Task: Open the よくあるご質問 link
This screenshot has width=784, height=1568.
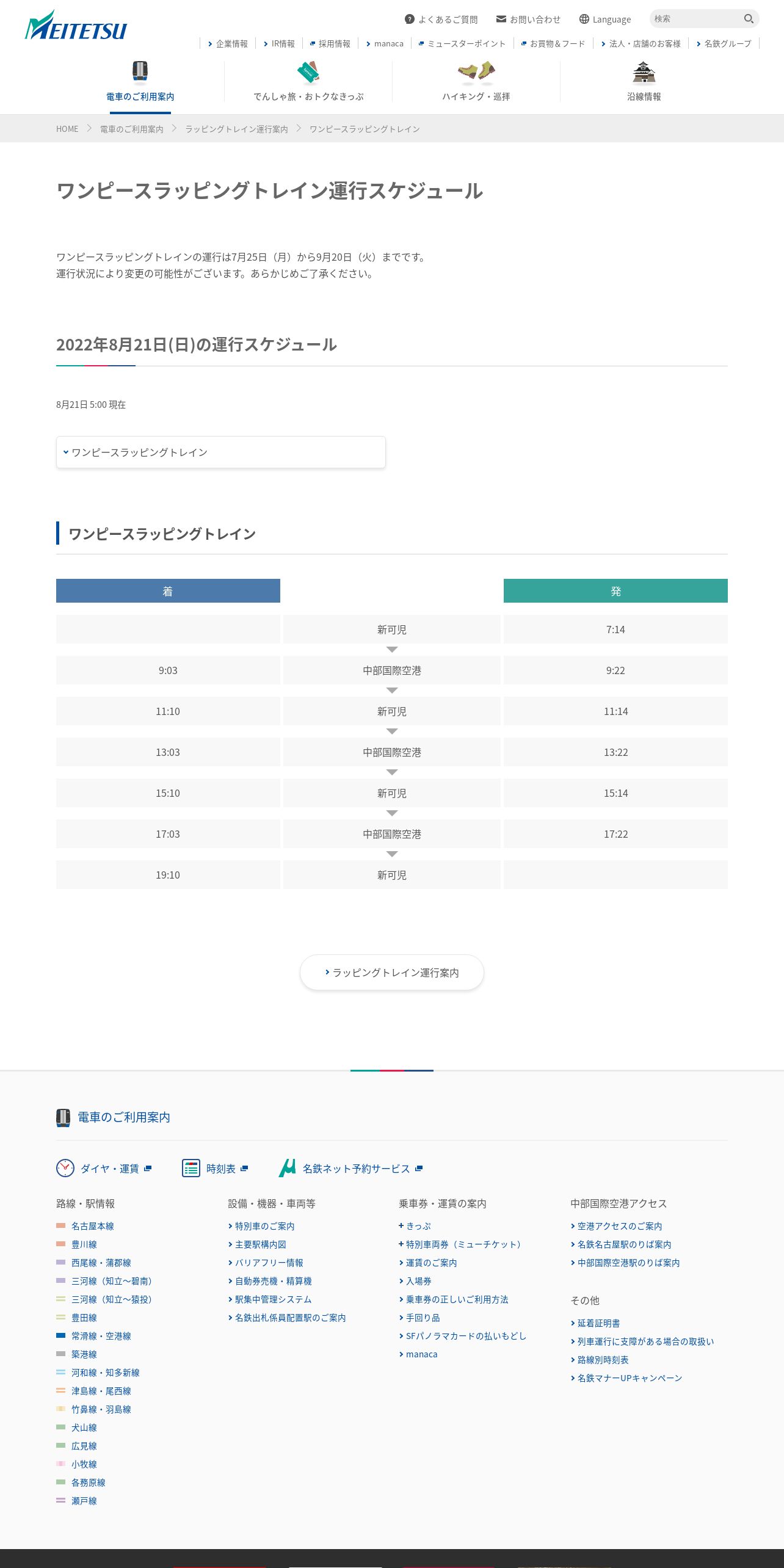Action: click(x=441, y=20)
